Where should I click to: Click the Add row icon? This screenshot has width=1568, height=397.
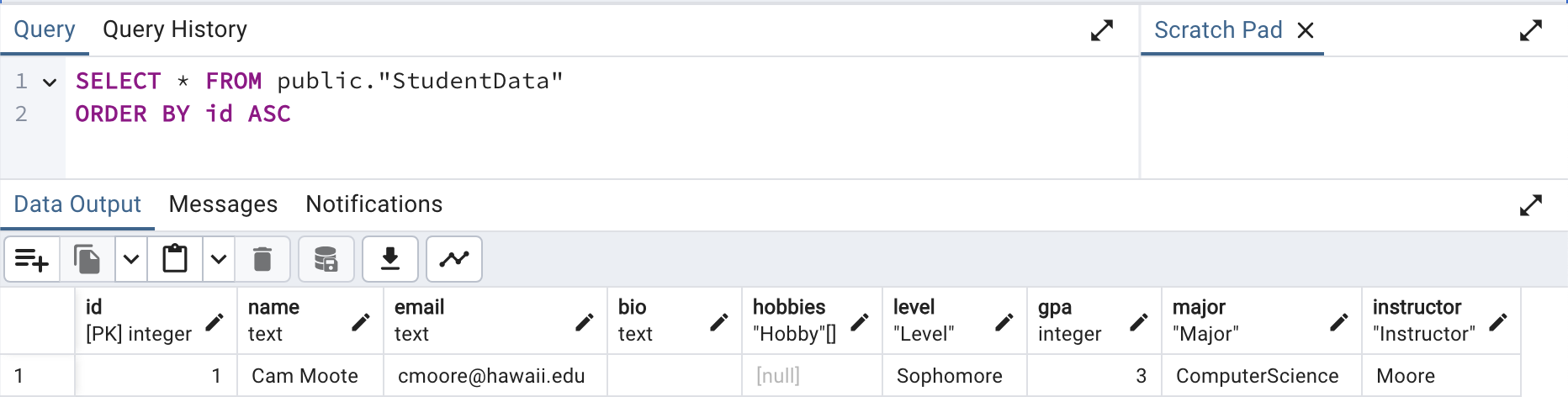pos(32,260)
